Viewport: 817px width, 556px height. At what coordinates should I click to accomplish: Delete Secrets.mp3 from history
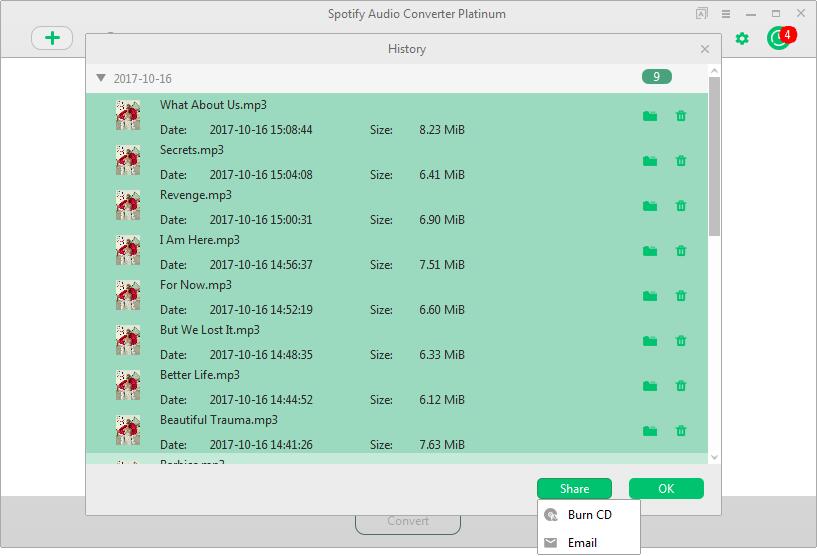tap(680, 160)
